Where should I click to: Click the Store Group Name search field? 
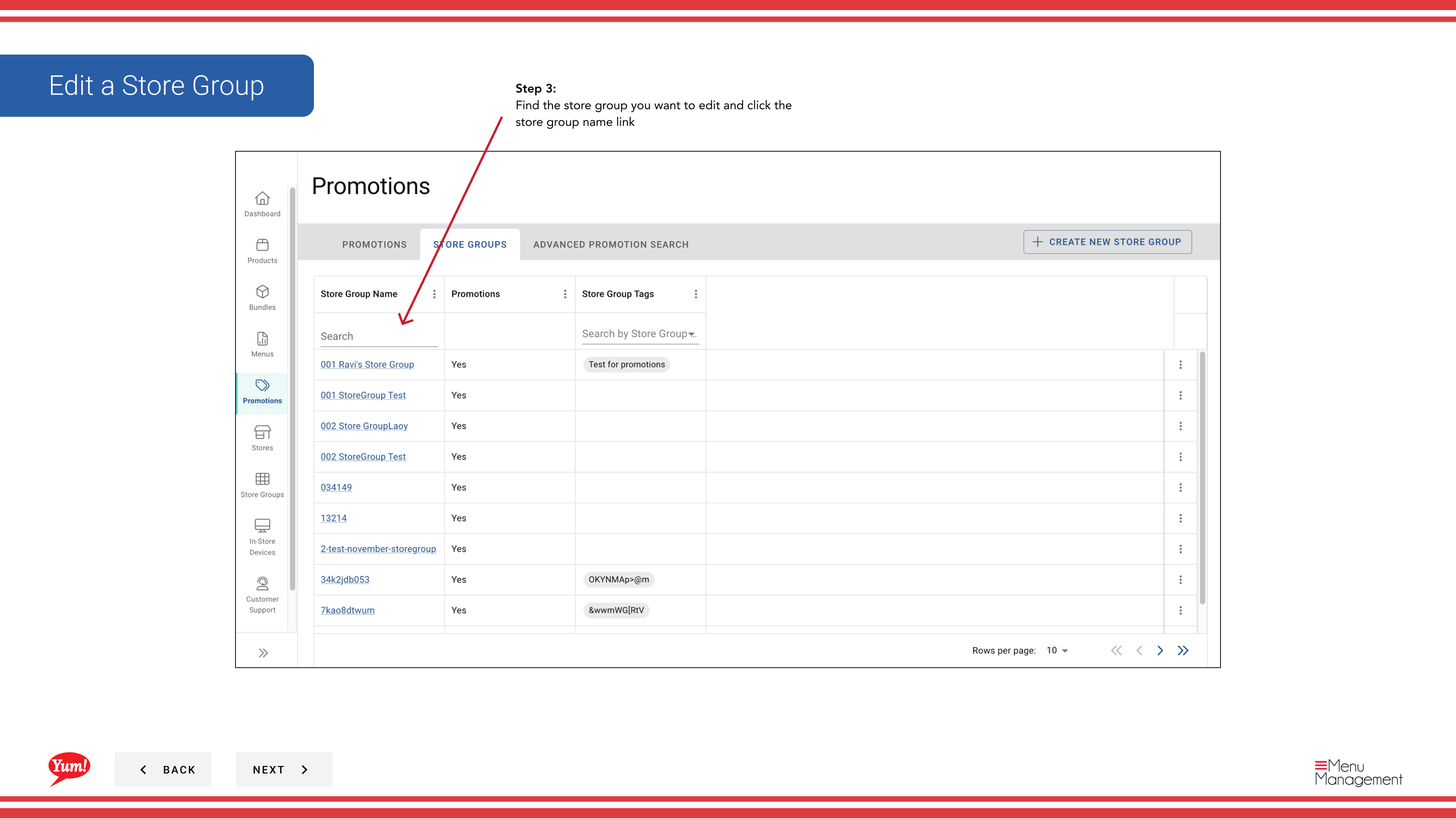point(379,336)
